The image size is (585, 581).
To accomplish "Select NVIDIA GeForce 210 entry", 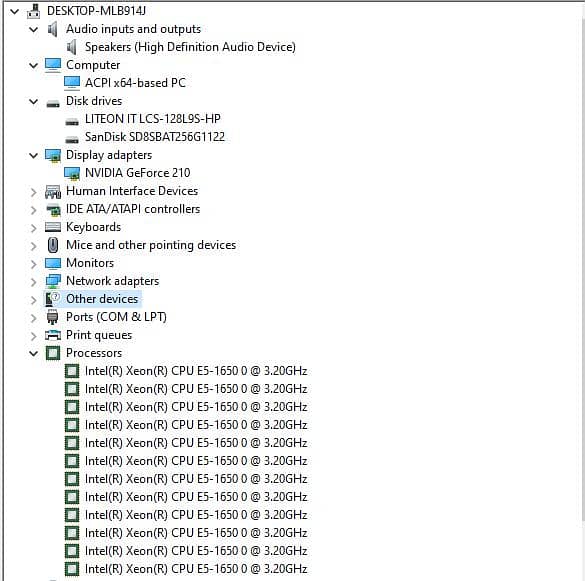I will click(138, 173).
